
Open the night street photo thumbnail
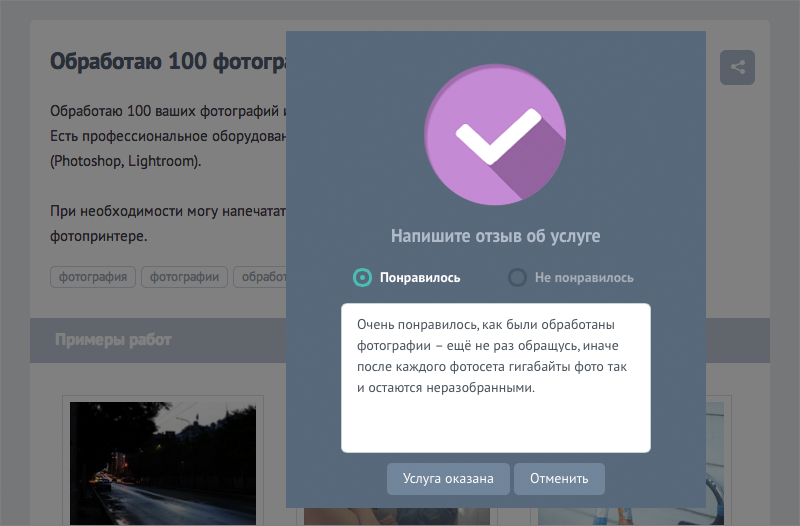(163, 463)
